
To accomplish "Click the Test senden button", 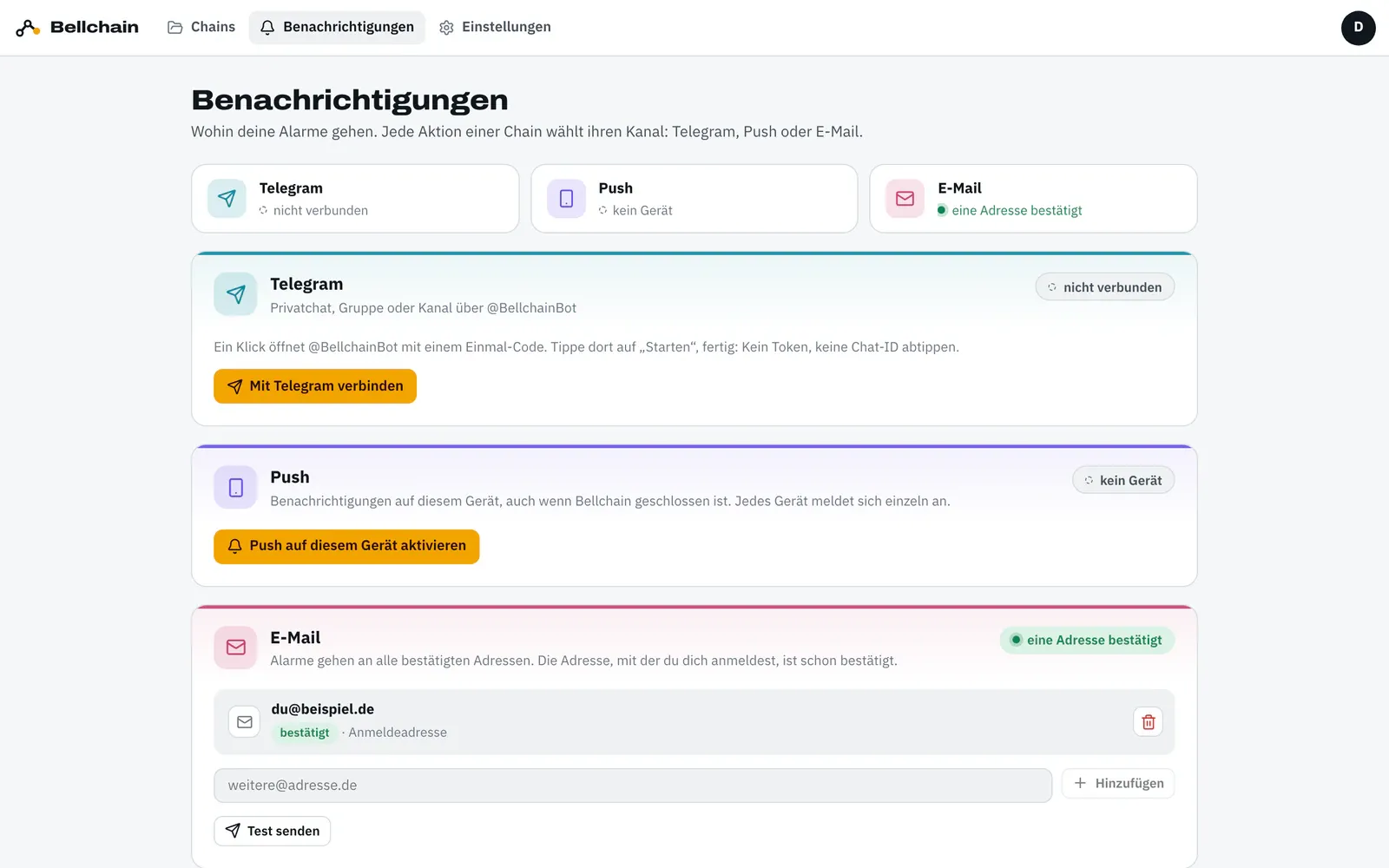I will pos(273,832).
